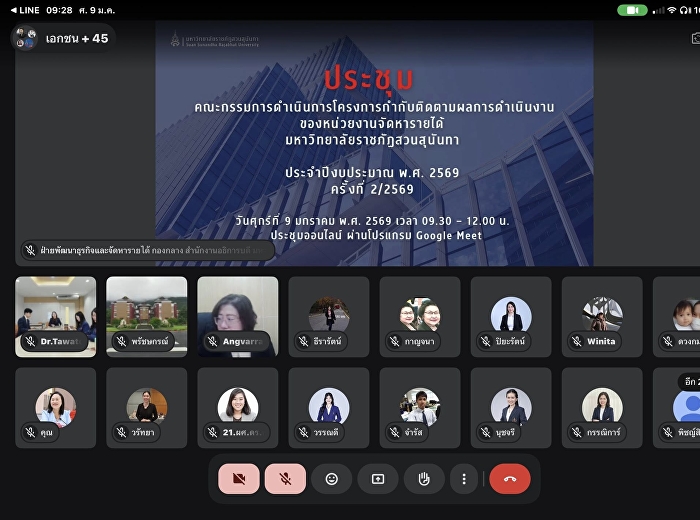Tap the Wi-Fi icon in the status bar
Image resolution: width=700 pixels, height=520 pixels.
[671, 10]
